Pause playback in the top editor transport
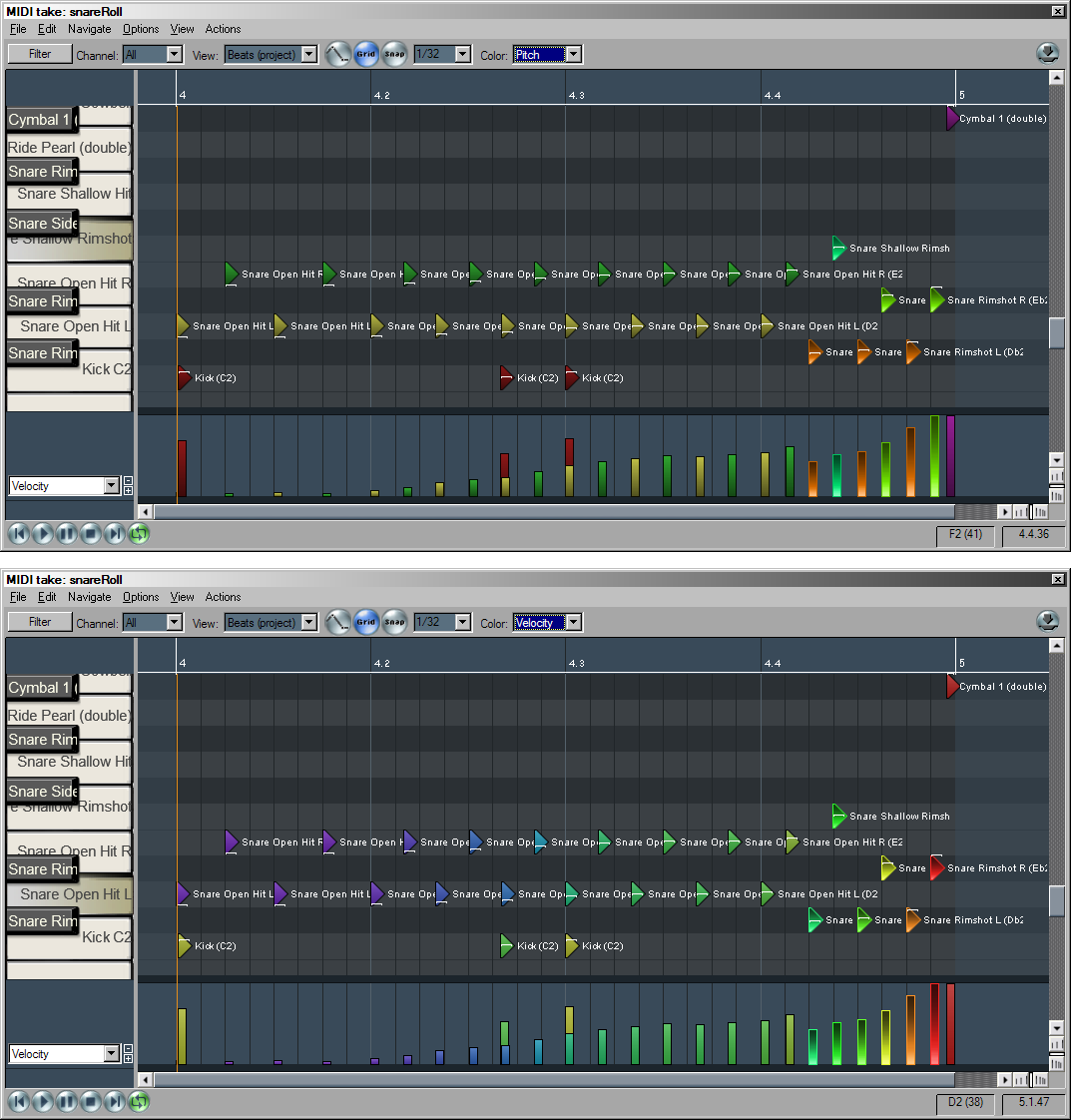The width and height of the screenshot is (1071, 1120). [x=67, y=534]
